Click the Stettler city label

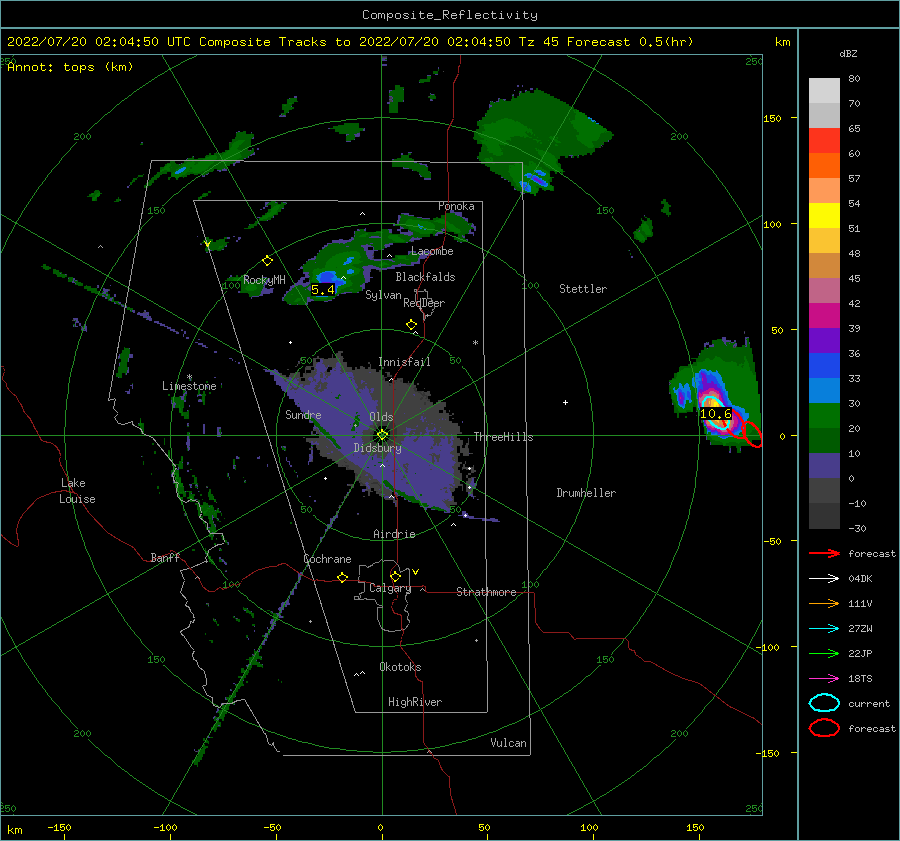click(x=583, y=289)
